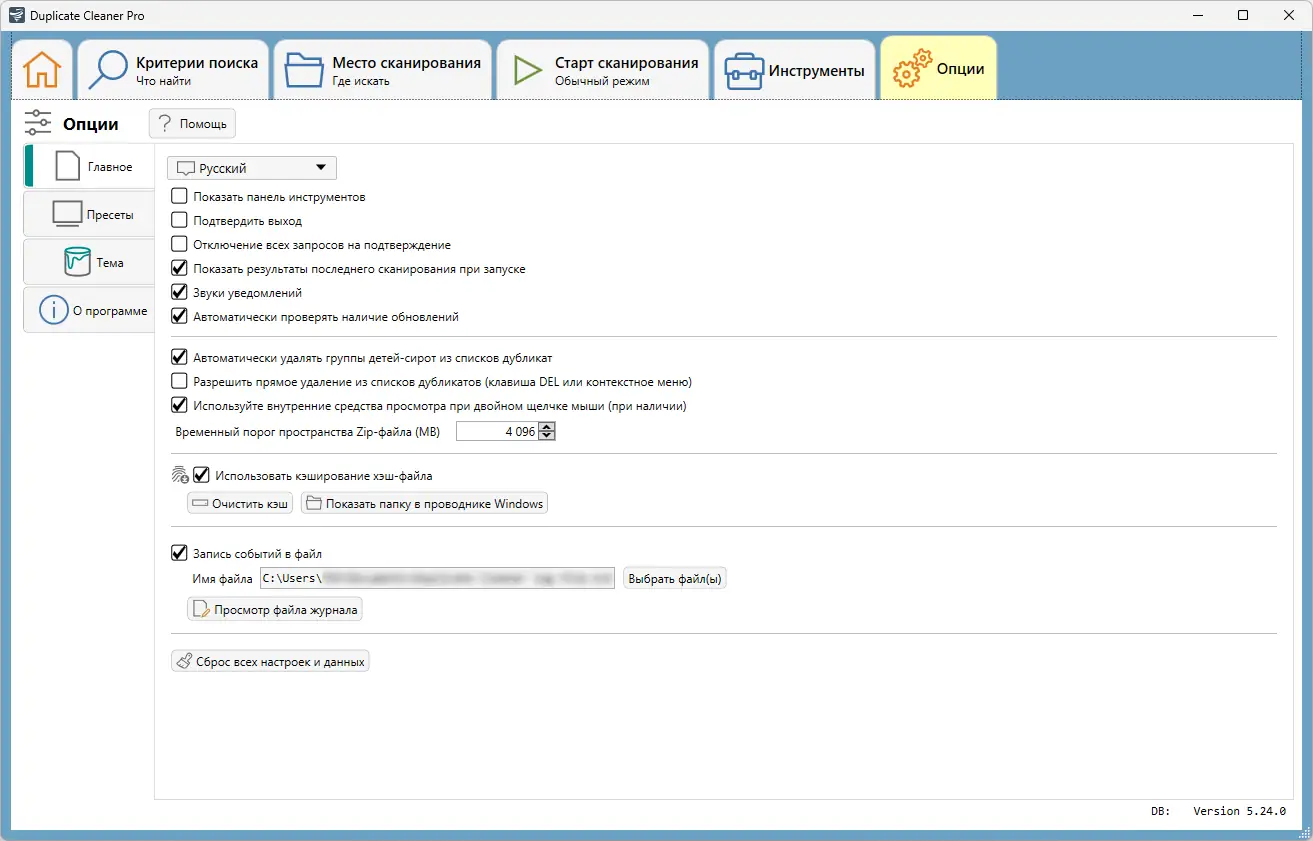Click the Очистить кэш button
Image resolution: width=1313 pixels, height=841 pixels.
click(x=240, y=504)
